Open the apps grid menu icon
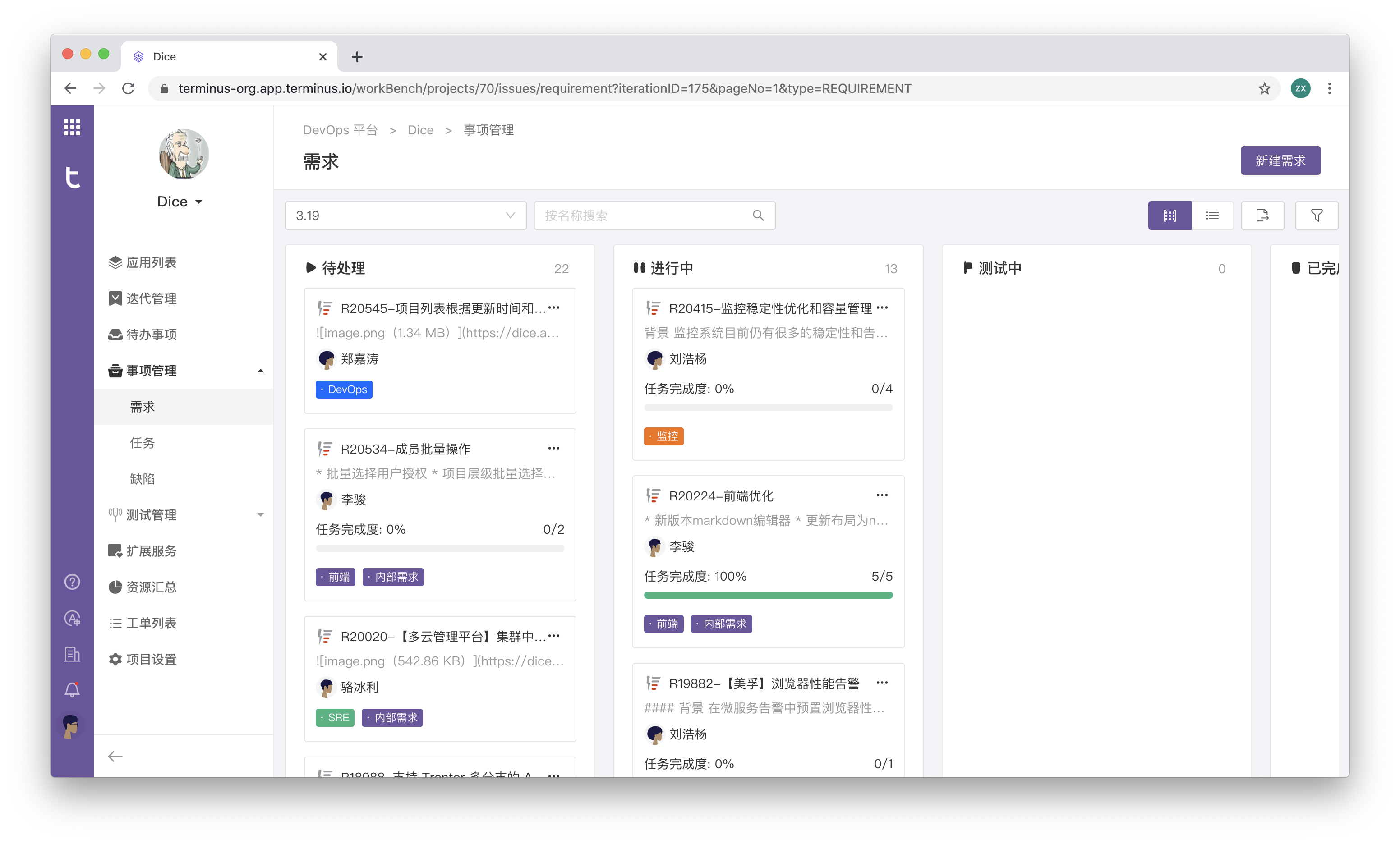Screen dimensions: 1400x844 (72, 127)
